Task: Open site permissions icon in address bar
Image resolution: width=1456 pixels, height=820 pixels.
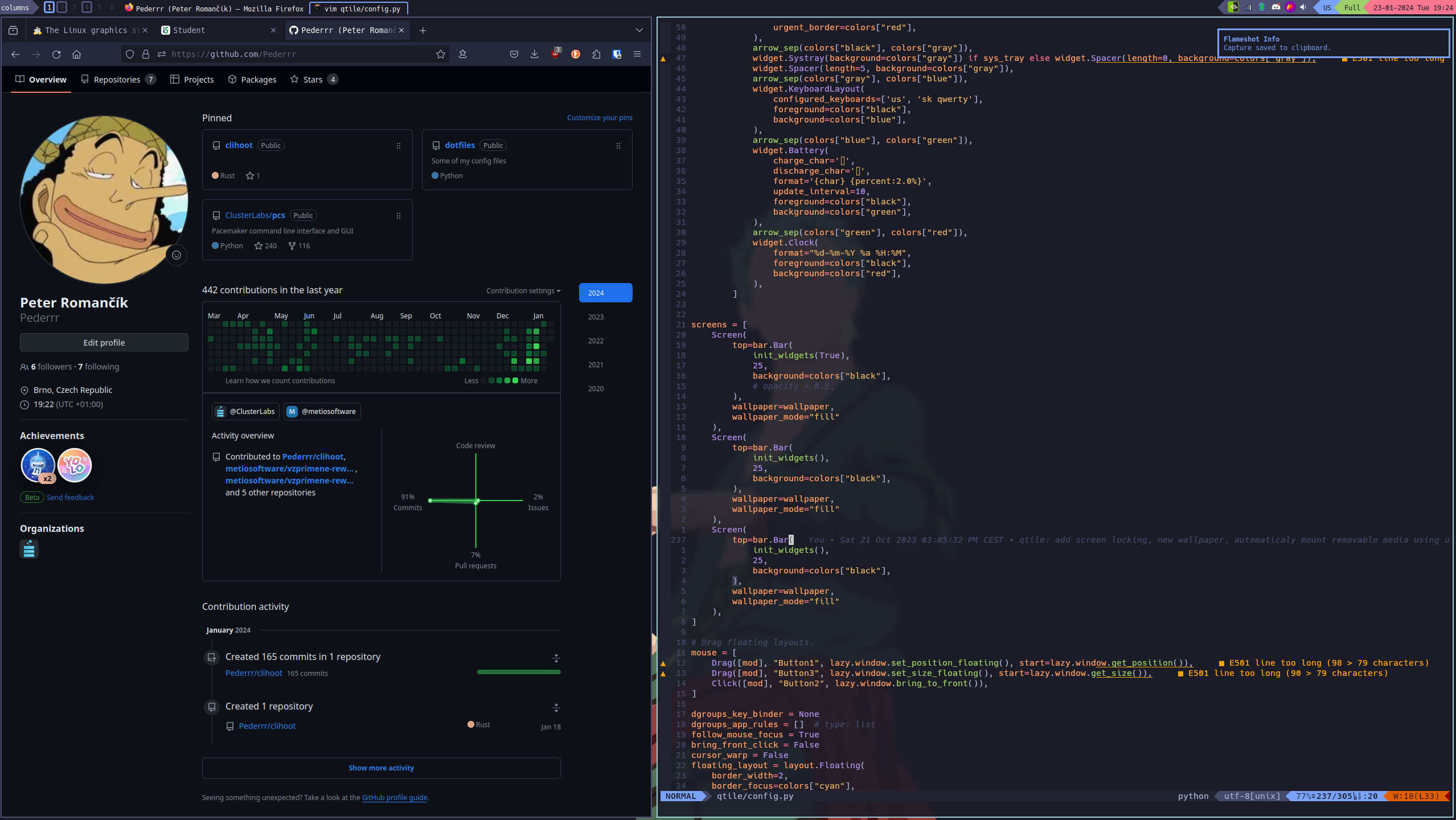Action: tap(162, 54)
